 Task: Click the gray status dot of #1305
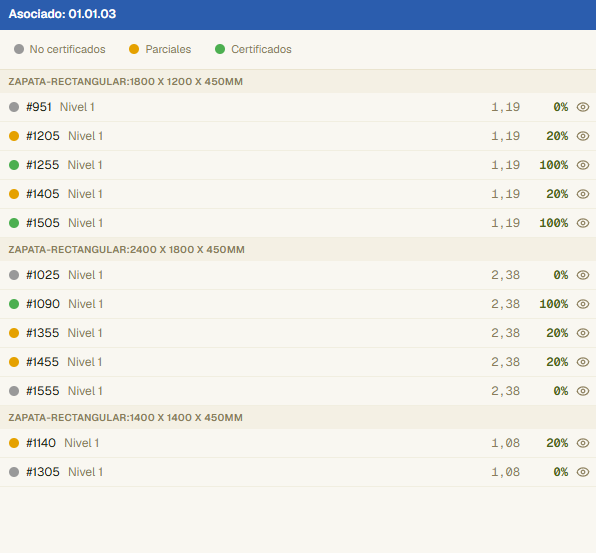(x=14, y=472)
